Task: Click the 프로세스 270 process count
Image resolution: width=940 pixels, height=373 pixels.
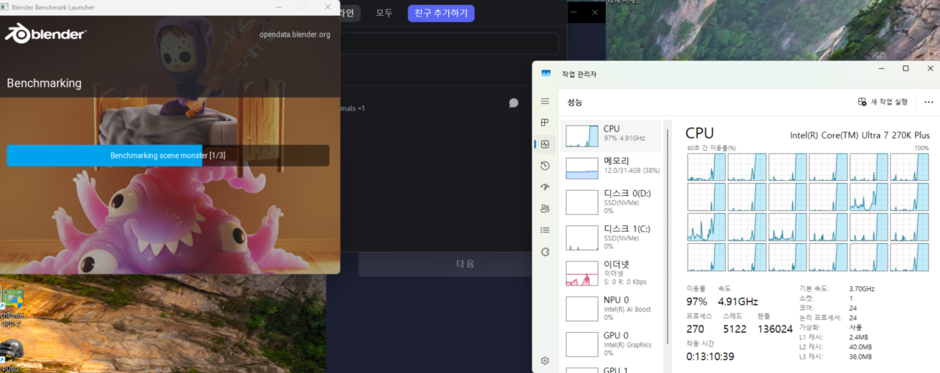Action: [x=695, y=329]
